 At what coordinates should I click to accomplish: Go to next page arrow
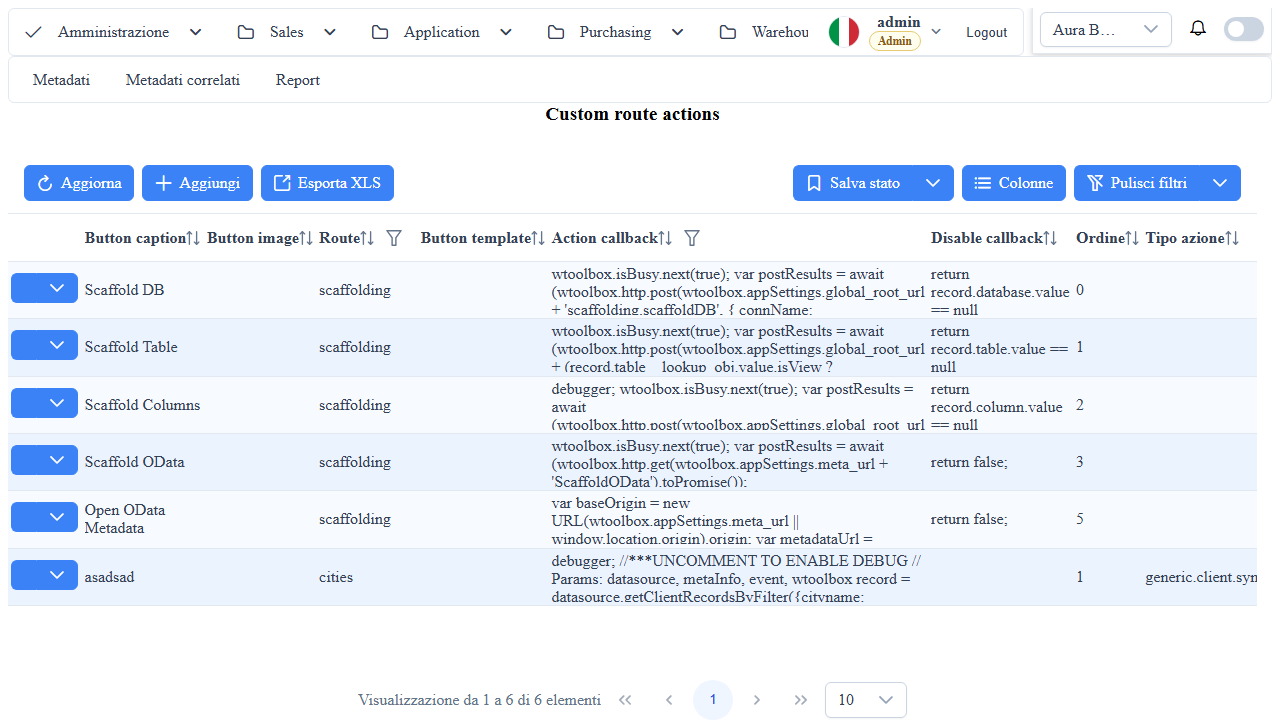click(x=757, y=700)
